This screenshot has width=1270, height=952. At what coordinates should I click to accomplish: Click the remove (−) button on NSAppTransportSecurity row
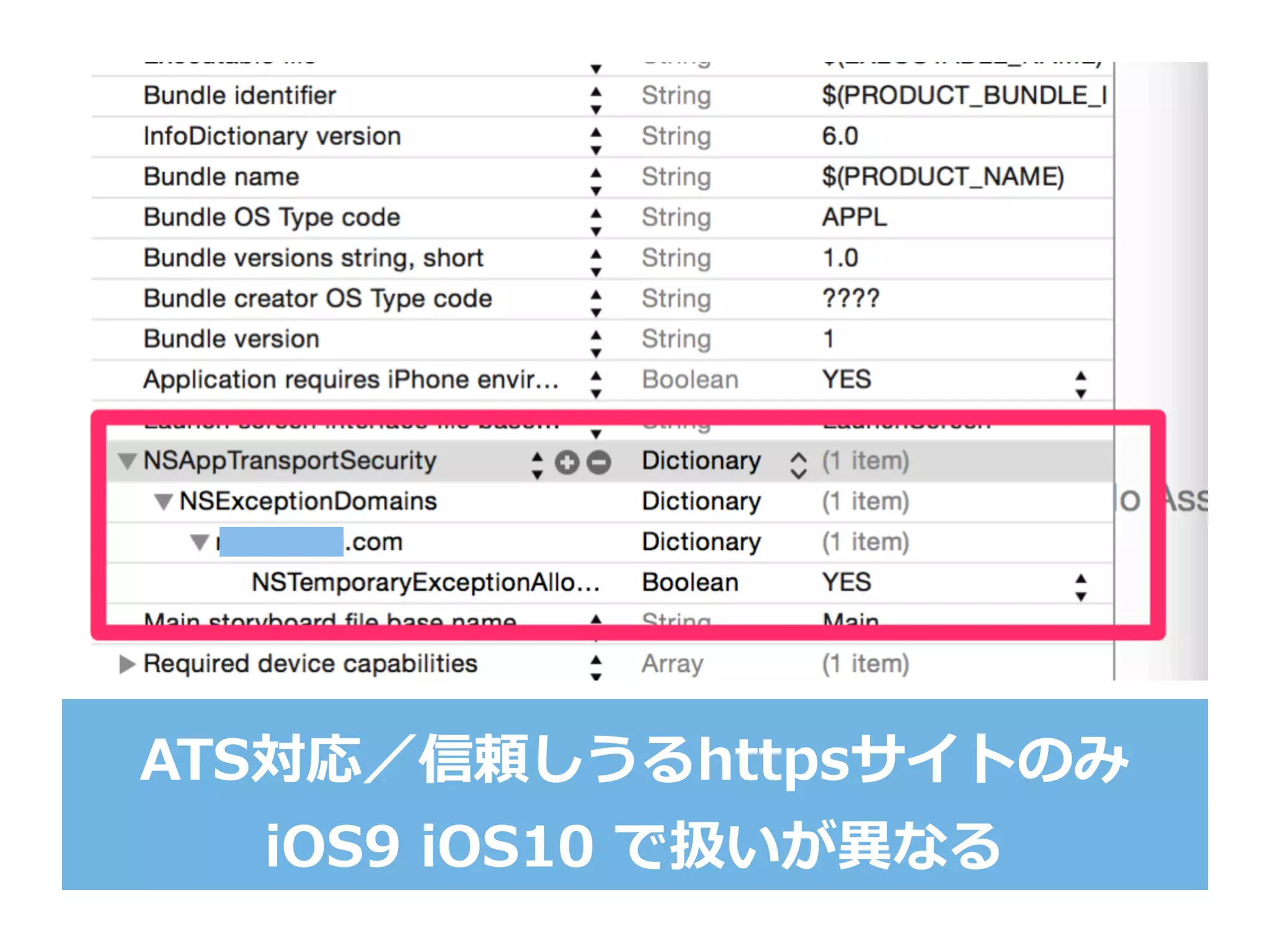(599, 462)
